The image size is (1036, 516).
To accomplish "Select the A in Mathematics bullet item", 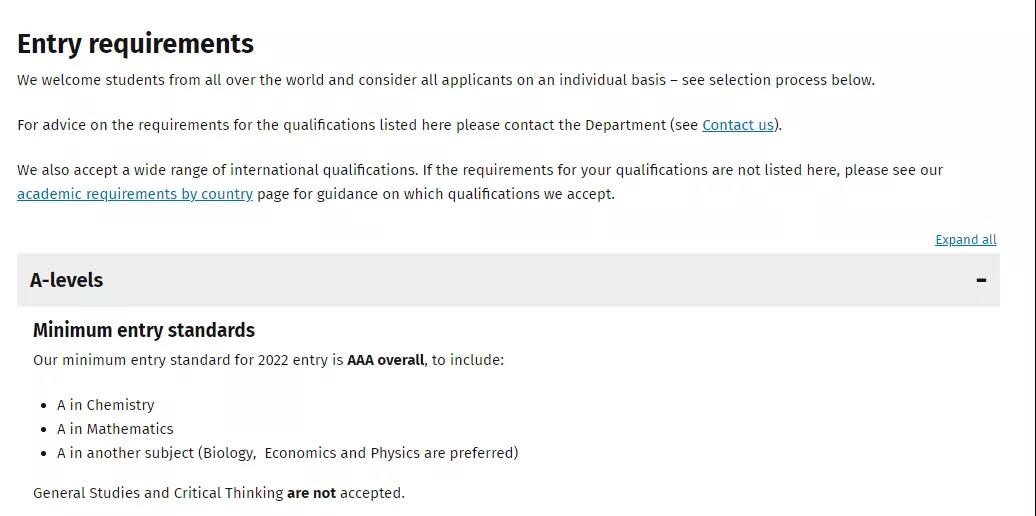I will (x=115, y=429).
